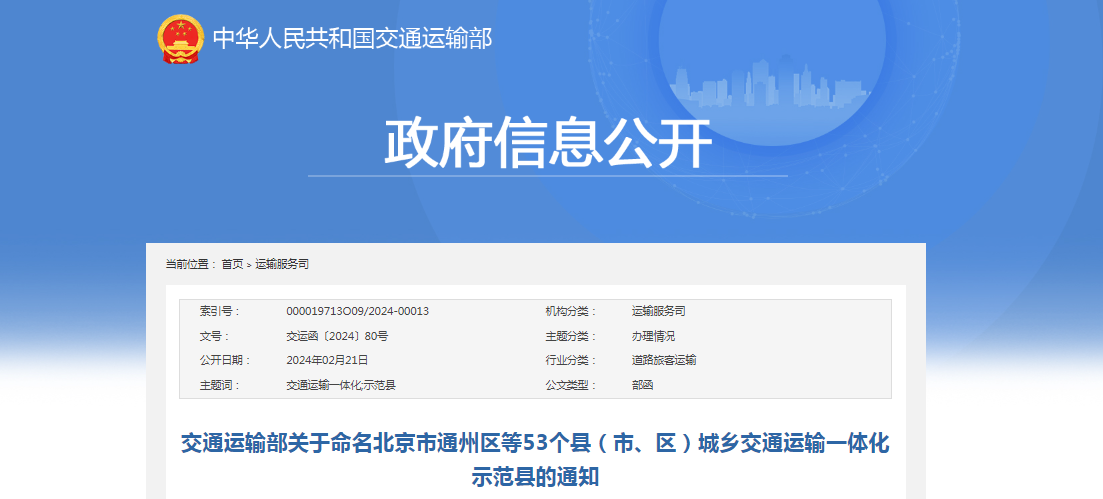Click the national emblem logo icon

181,38
